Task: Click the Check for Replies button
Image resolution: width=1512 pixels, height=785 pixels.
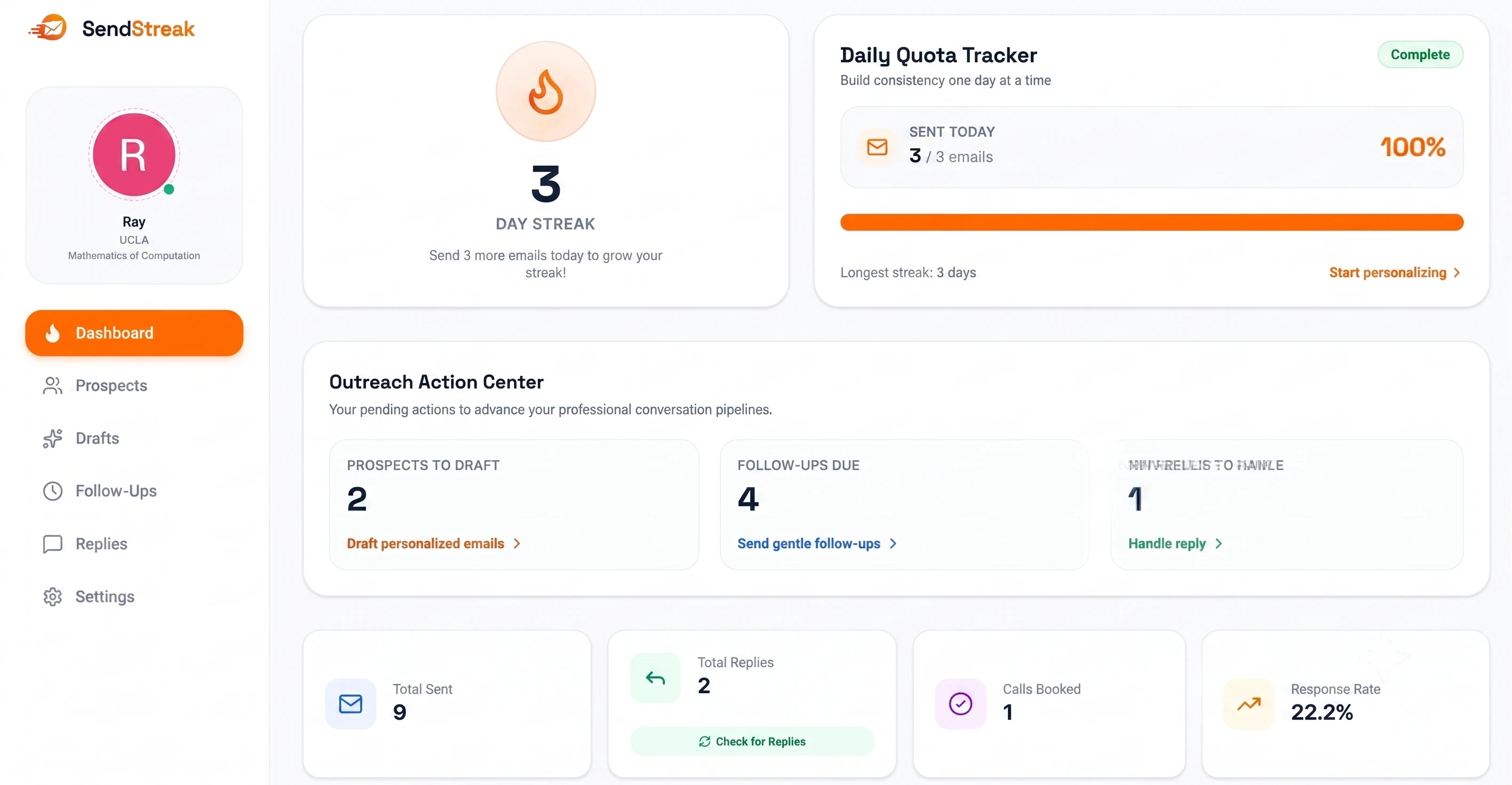Action: (752, 741)
